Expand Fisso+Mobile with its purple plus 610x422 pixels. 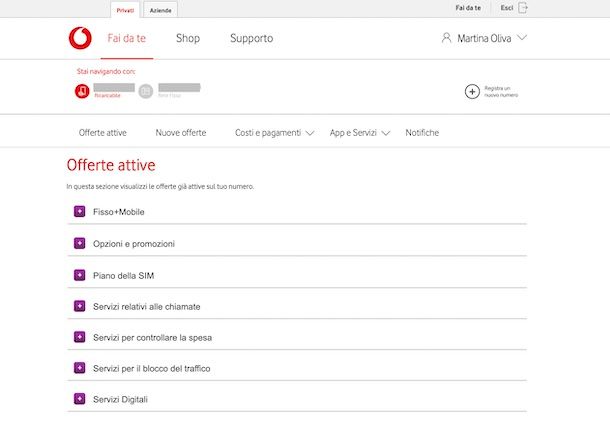pyautogui.click(x=79, y=211)
